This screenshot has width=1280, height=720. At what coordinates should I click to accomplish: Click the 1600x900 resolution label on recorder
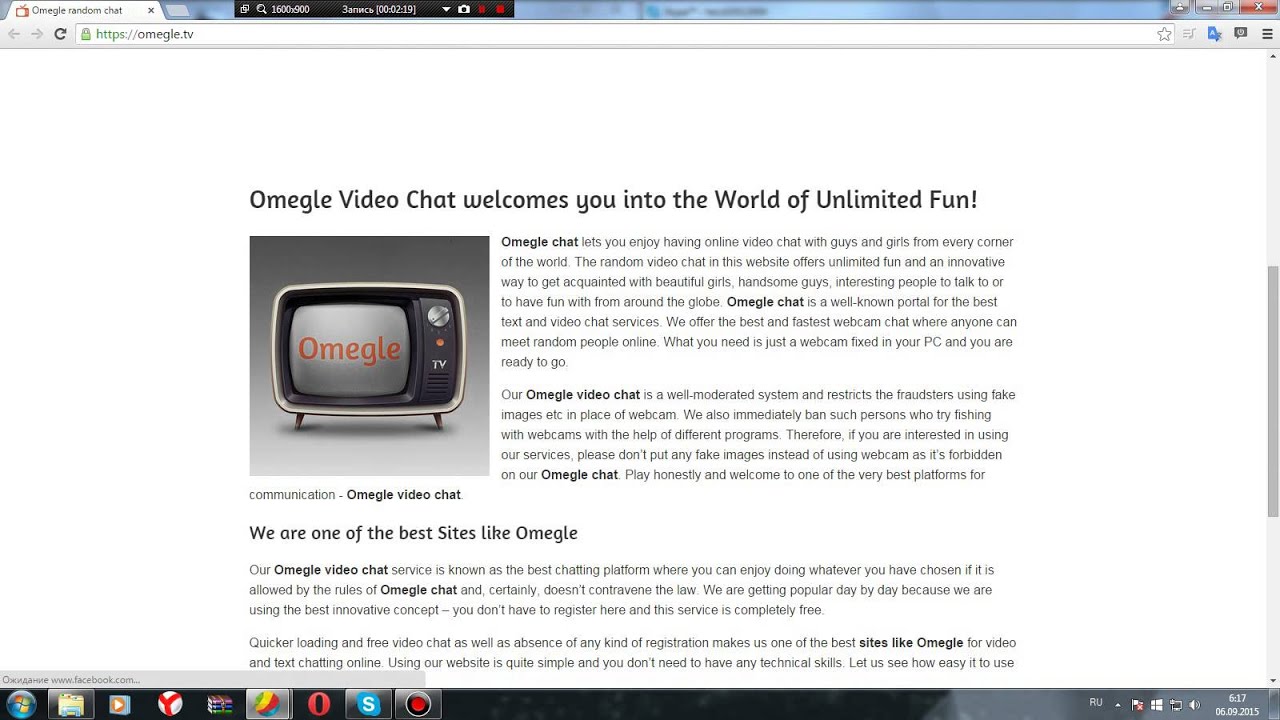[290, 9]
